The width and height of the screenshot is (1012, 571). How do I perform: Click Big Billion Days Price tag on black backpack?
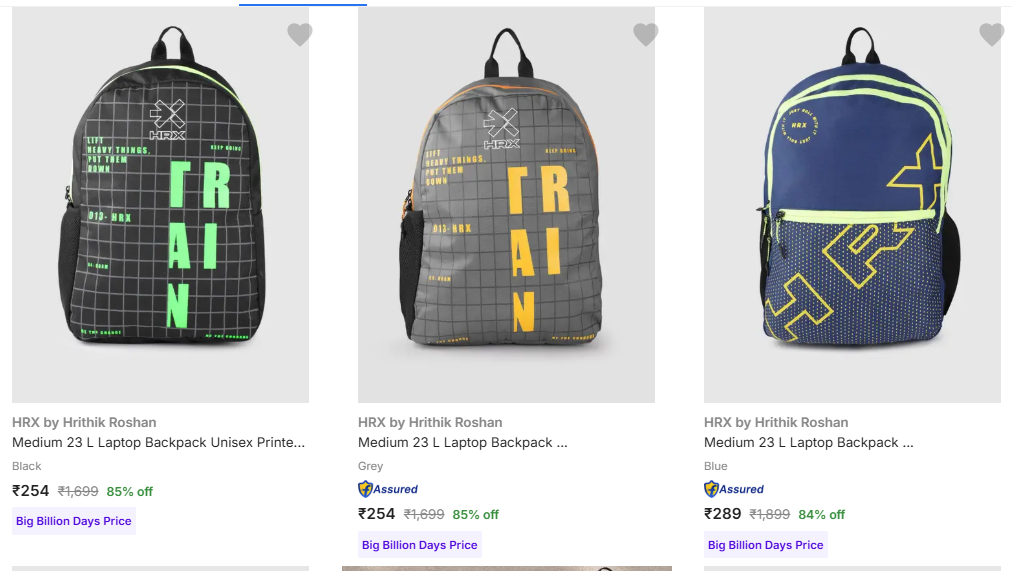point(74,521)
